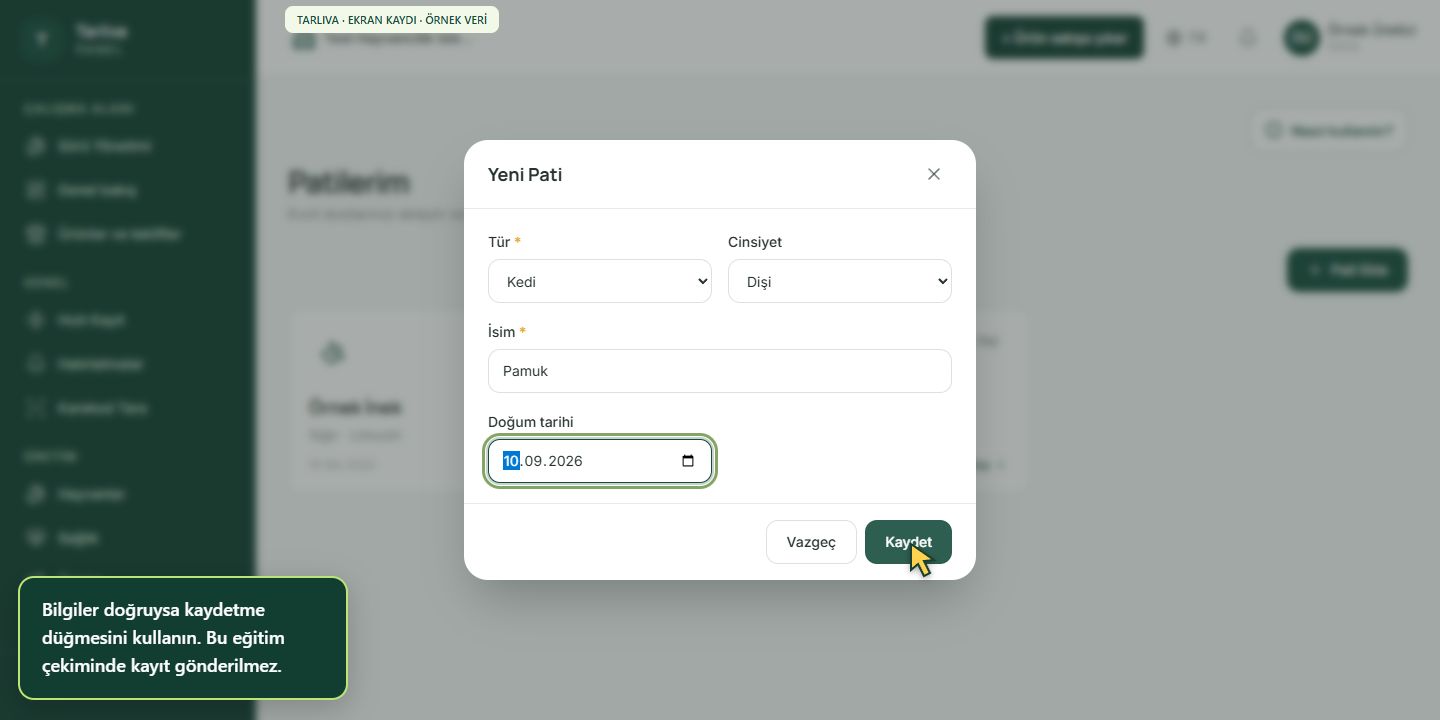Open the Tür dropdown showing Kedi
Viewport: 1440px width, 720px height.
pyautogui.click(x=600, y=281)
